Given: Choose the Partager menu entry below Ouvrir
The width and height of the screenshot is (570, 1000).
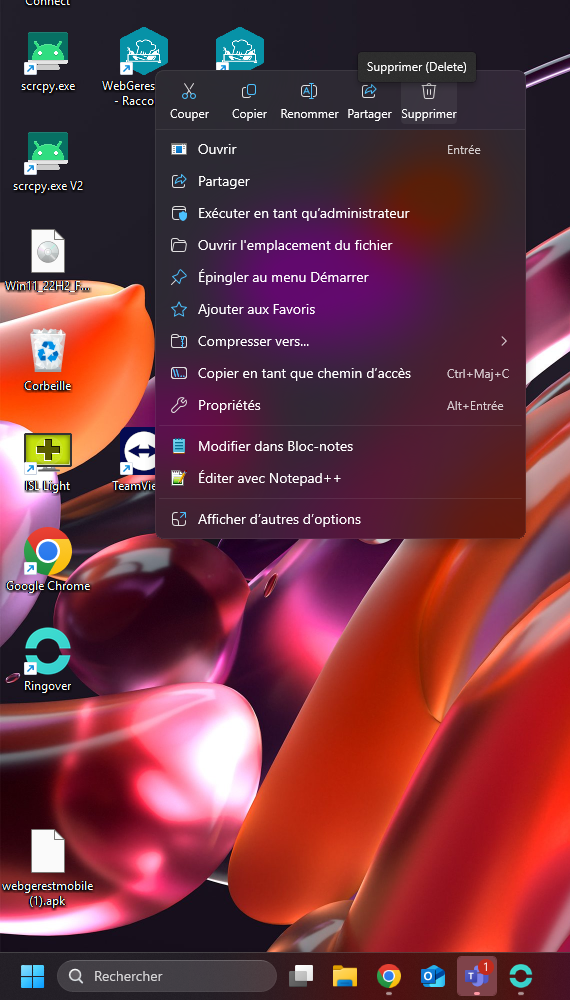Looking at the screenshot, I should coord(340,181).
